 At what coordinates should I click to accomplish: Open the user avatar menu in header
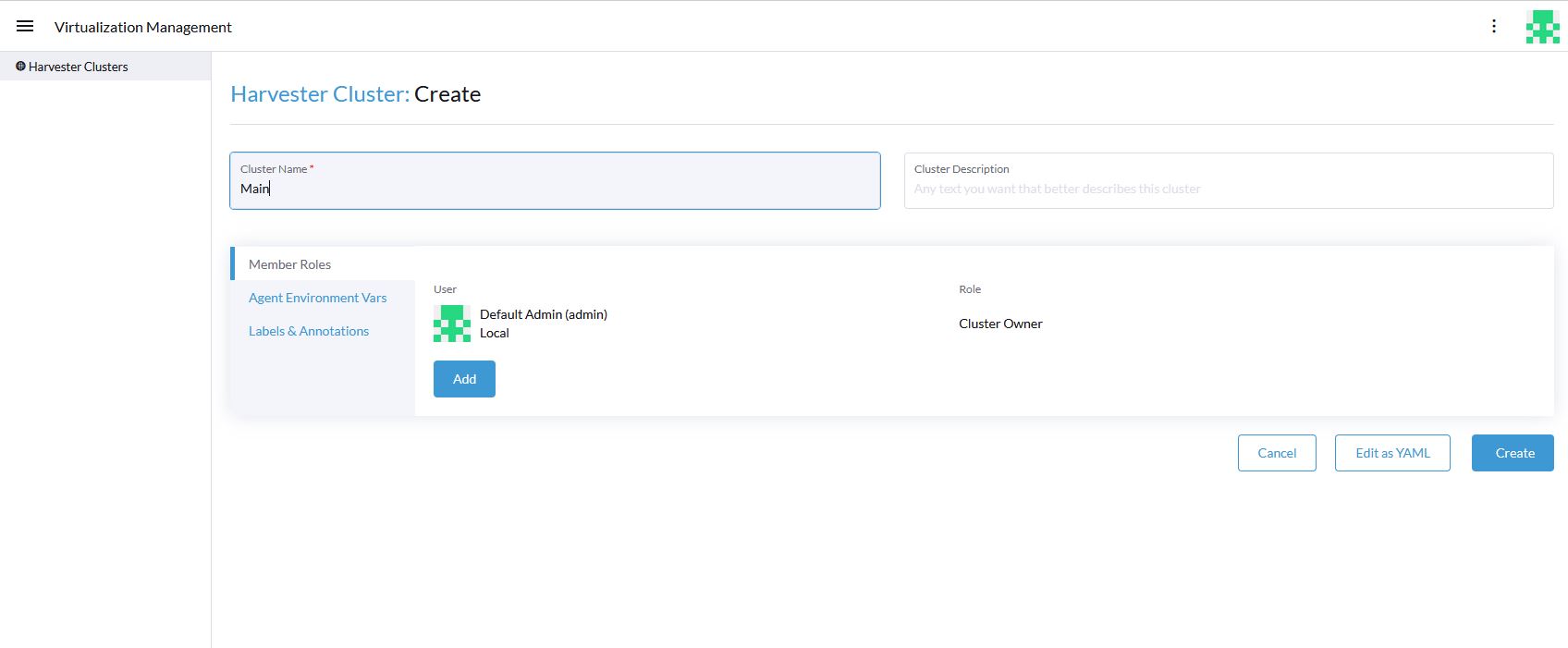pos(1542,27)
